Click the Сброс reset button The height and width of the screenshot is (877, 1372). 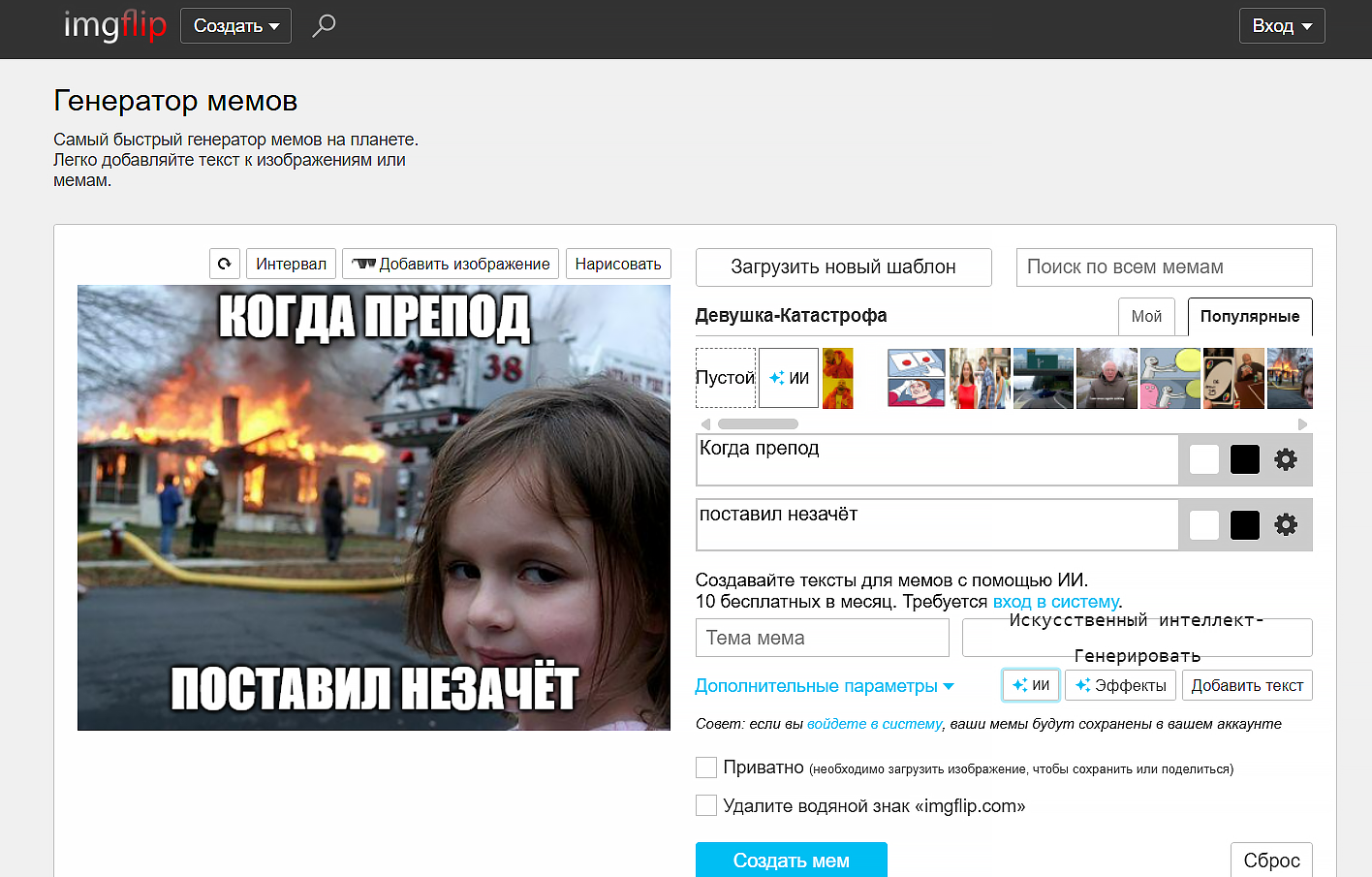pyautogui.click(x=1271, y=861)
